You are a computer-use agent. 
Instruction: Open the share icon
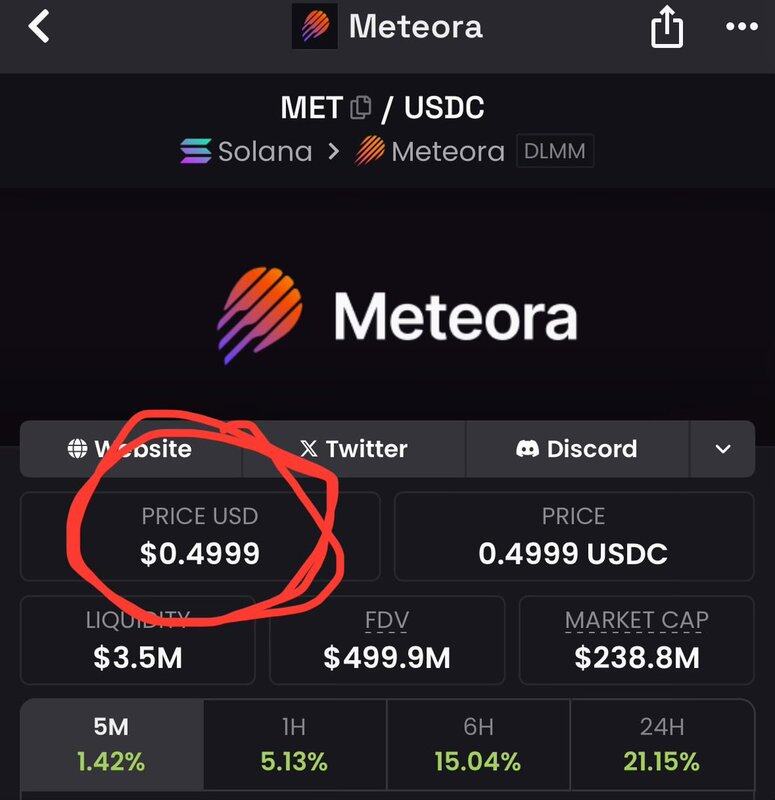point(667,29)
